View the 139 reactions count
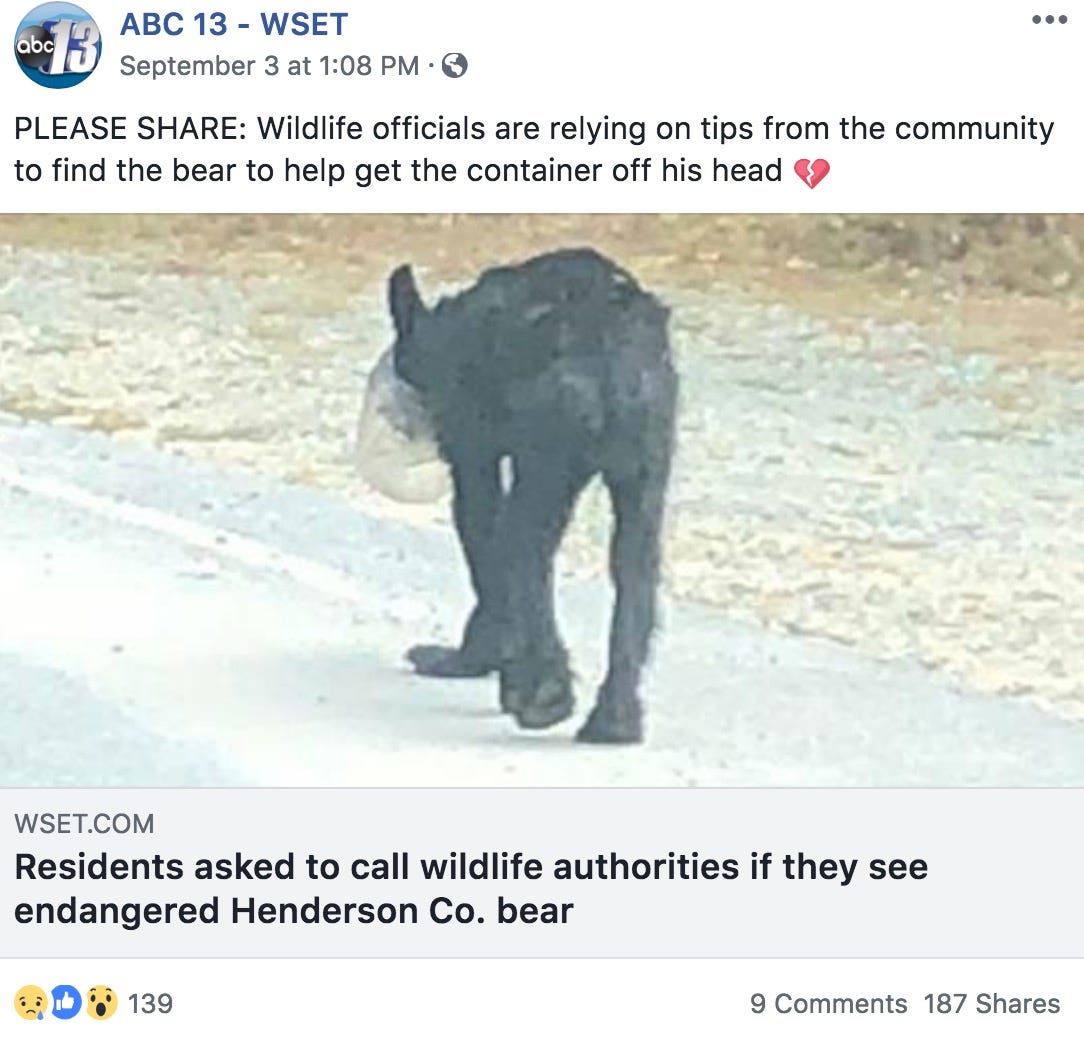 click(x=150, y=1003)
